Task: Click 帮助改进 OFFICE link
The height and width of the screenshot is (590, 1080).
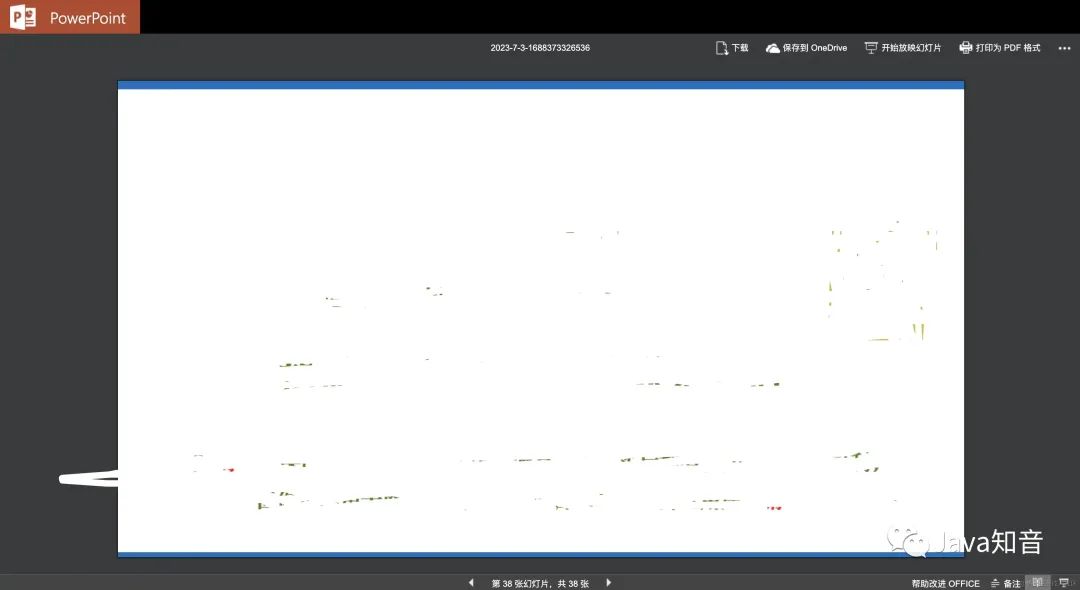Action: click(945, 583)
